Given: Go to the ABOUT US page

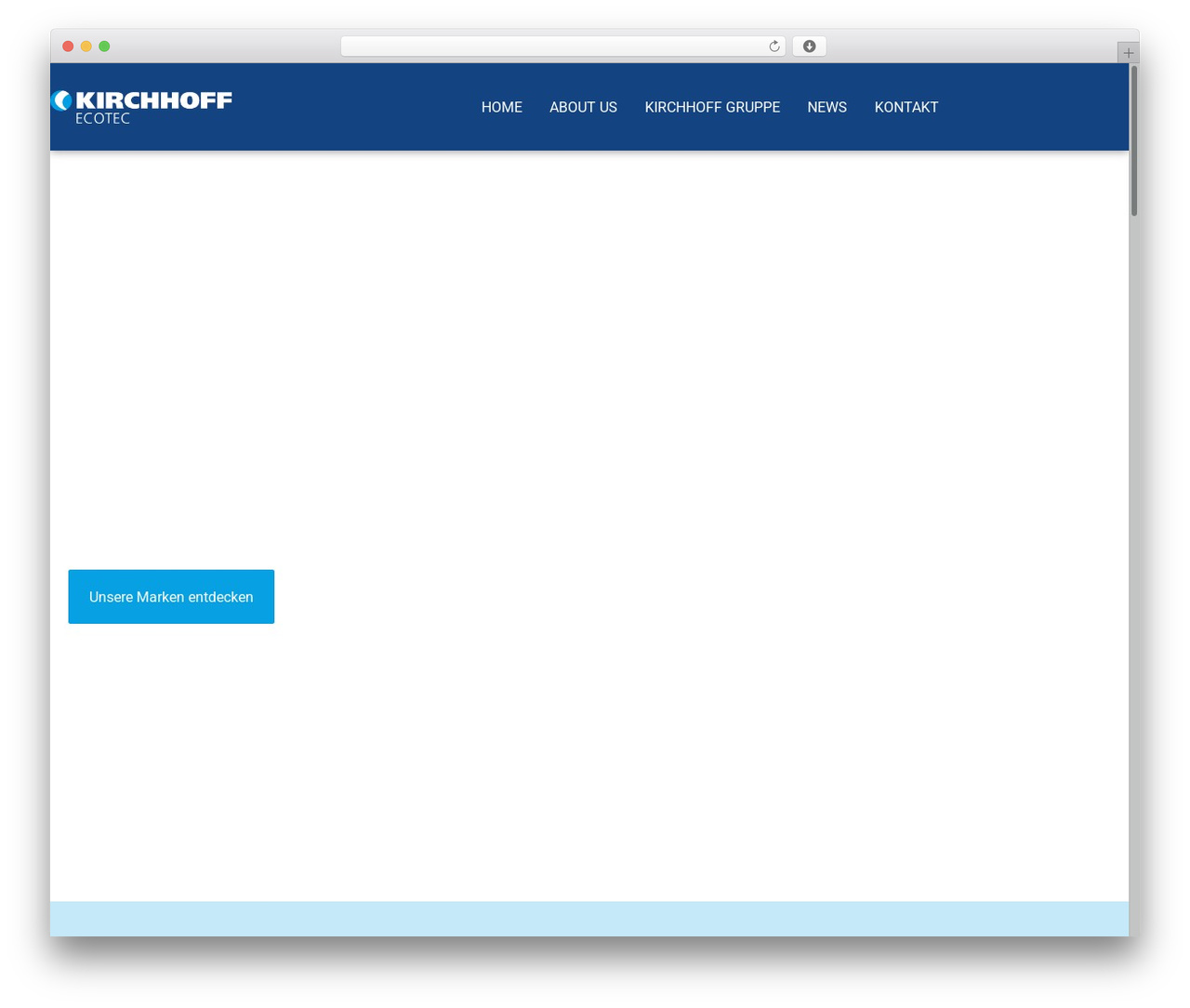Looking at the screenshot, I should click(x=583, y=107).
